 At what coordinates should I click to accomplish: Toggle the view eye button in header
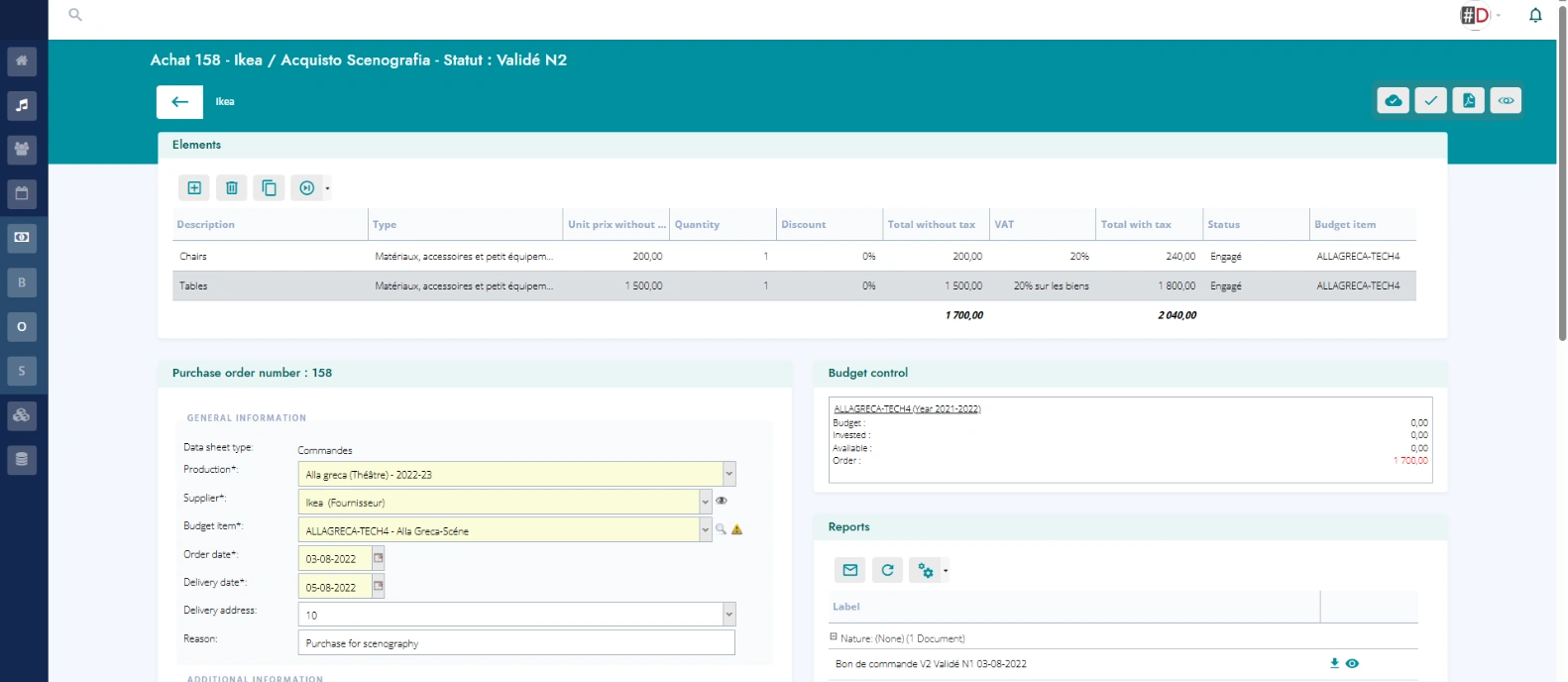pyautogui.click(x=1506, y=101)
